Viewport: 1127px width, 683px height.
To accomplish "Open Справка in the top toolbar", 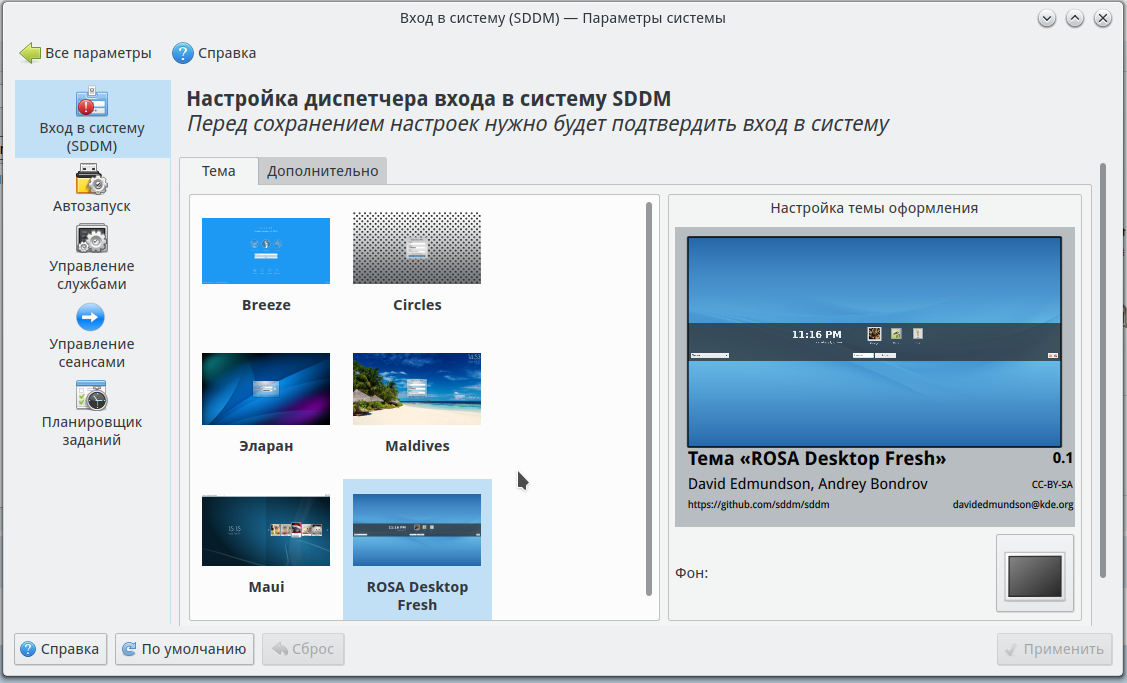I will coord(214,53).
